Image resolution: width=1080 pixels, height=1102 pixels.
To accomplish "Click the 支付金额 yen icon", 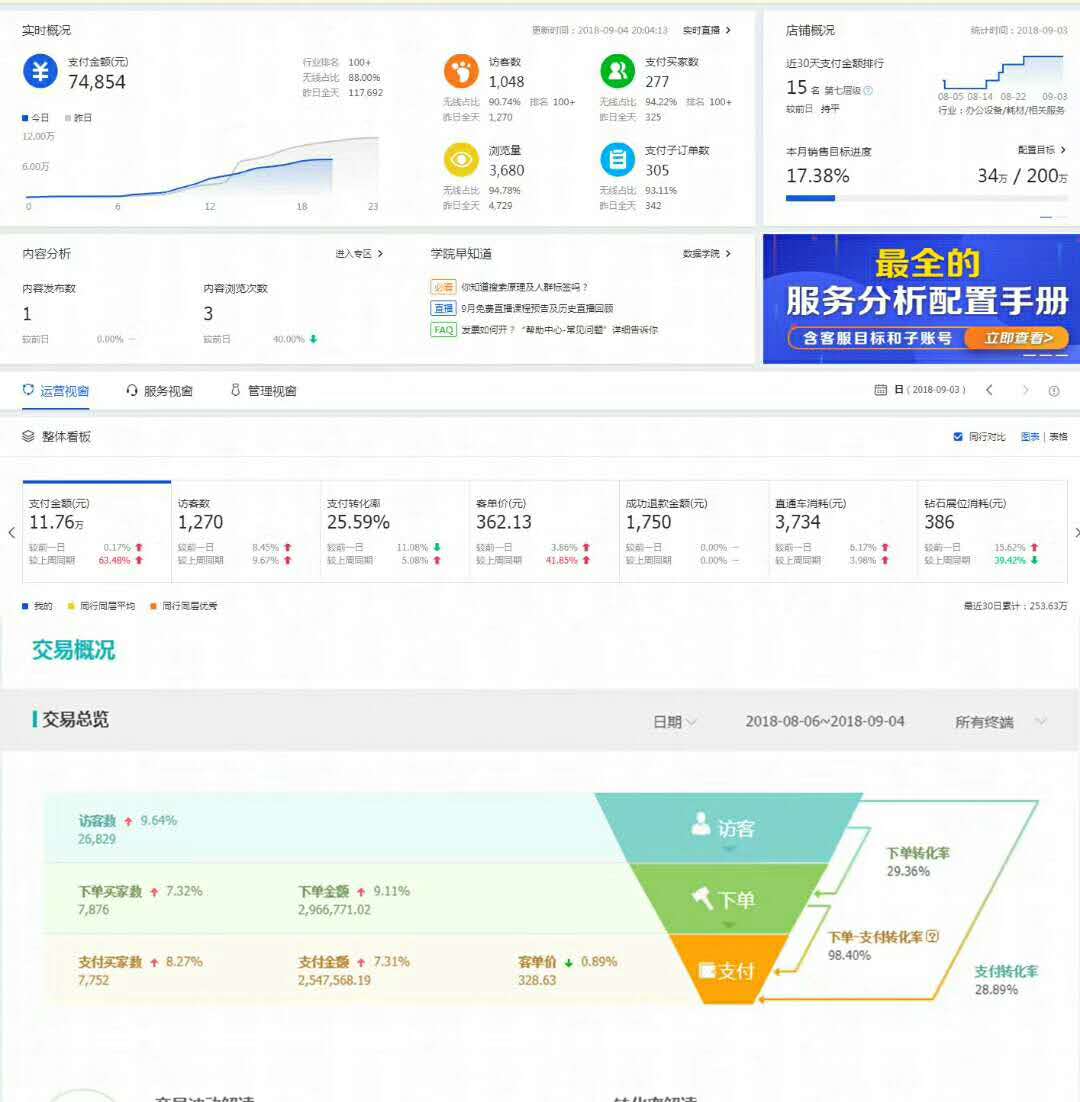I will click(40, 72).
